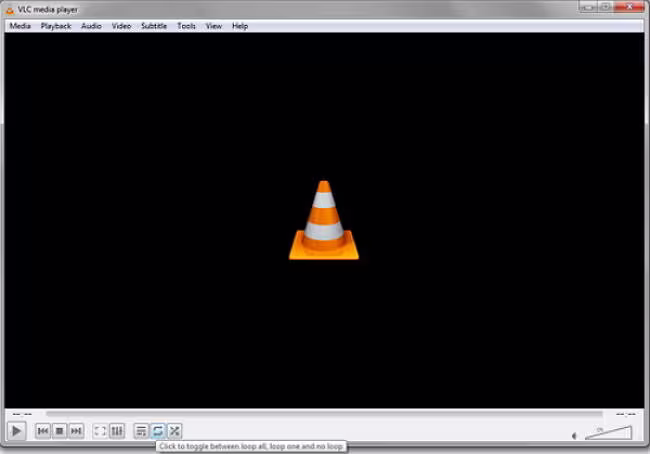The image size is (650, 454).
Task: Open the Media menu
Action: [x=20, y=26]
